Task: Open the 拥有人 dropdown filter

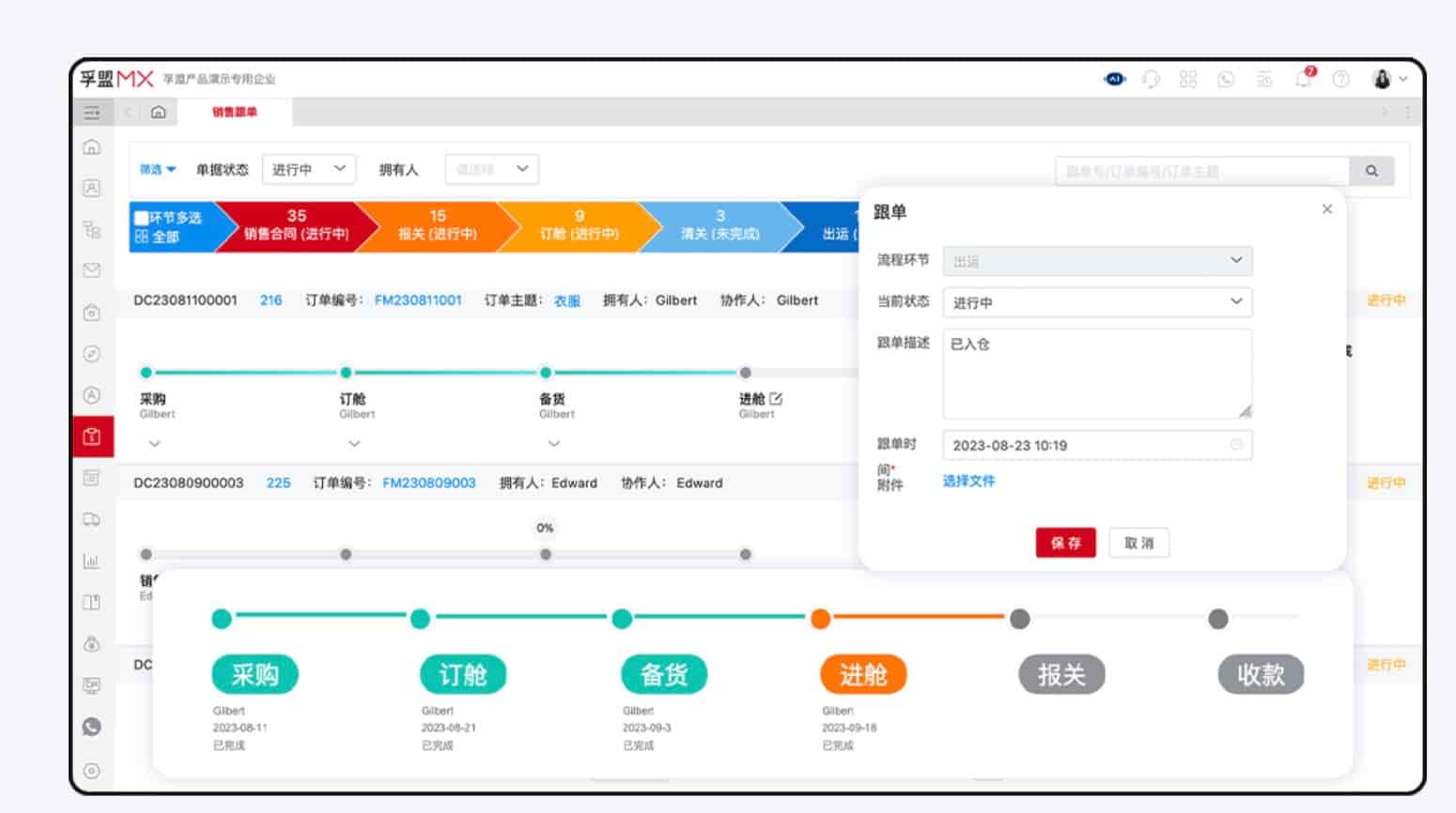Action: click(491, 169)
